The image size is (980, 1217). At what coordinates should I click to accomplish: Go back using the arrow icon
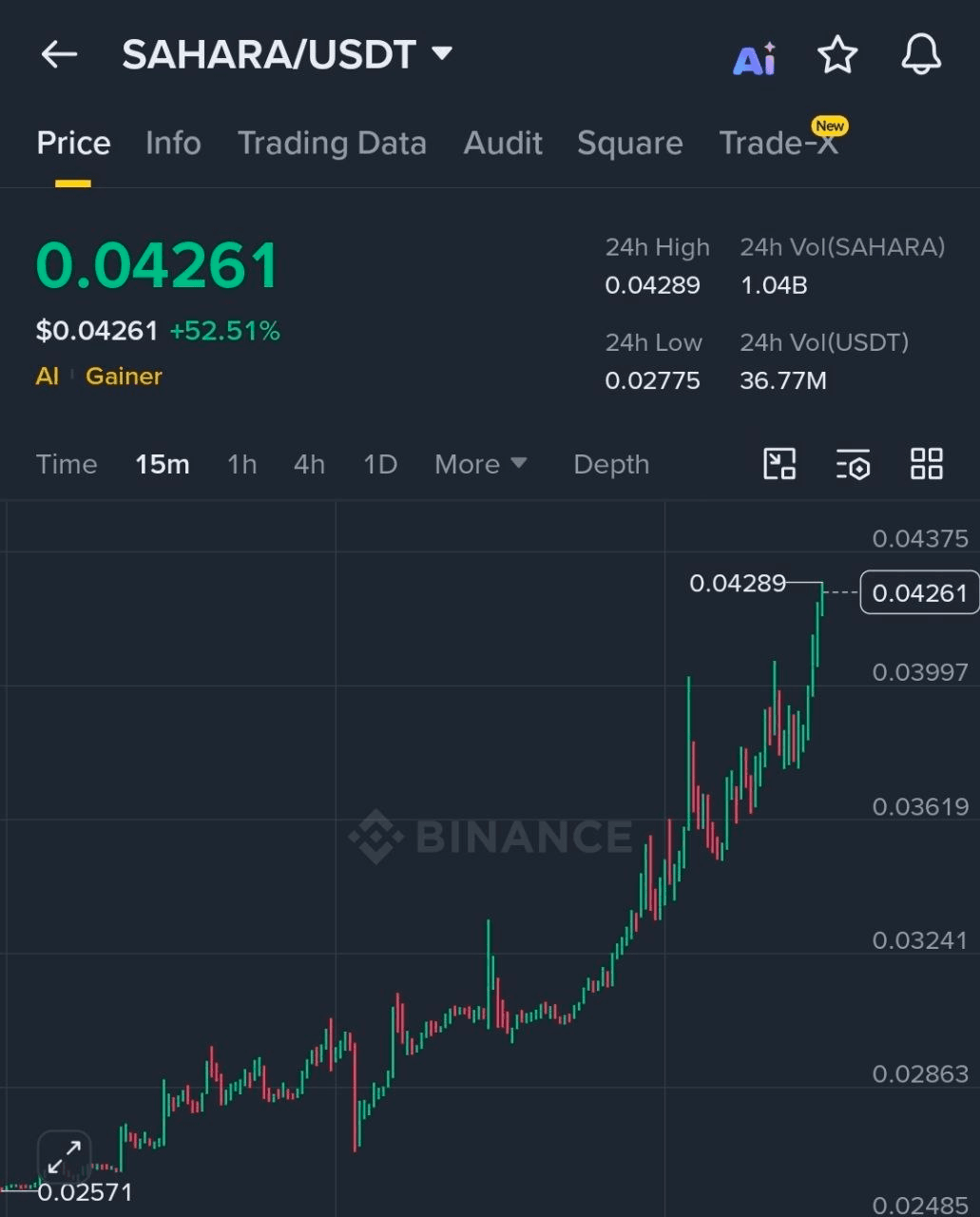(x=59, y=55)
